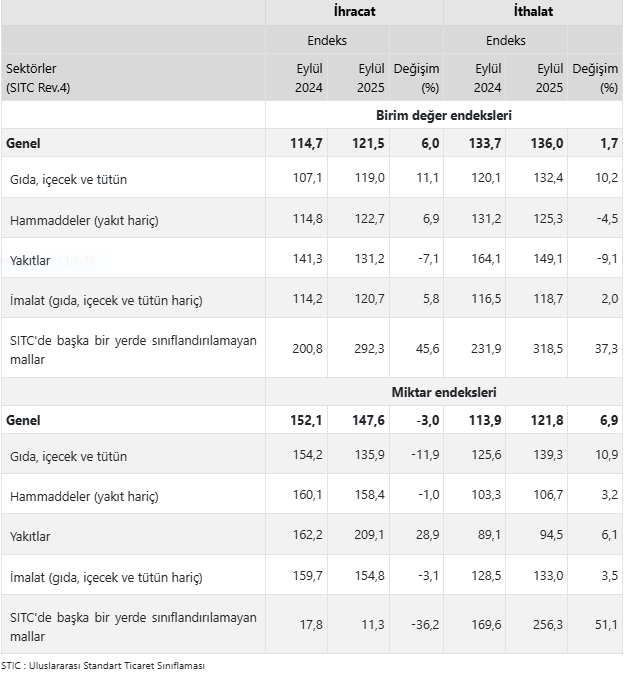Click the İhracat column group header
The width and height of the screenshot is (625, 681).
[x=354, y=12]
